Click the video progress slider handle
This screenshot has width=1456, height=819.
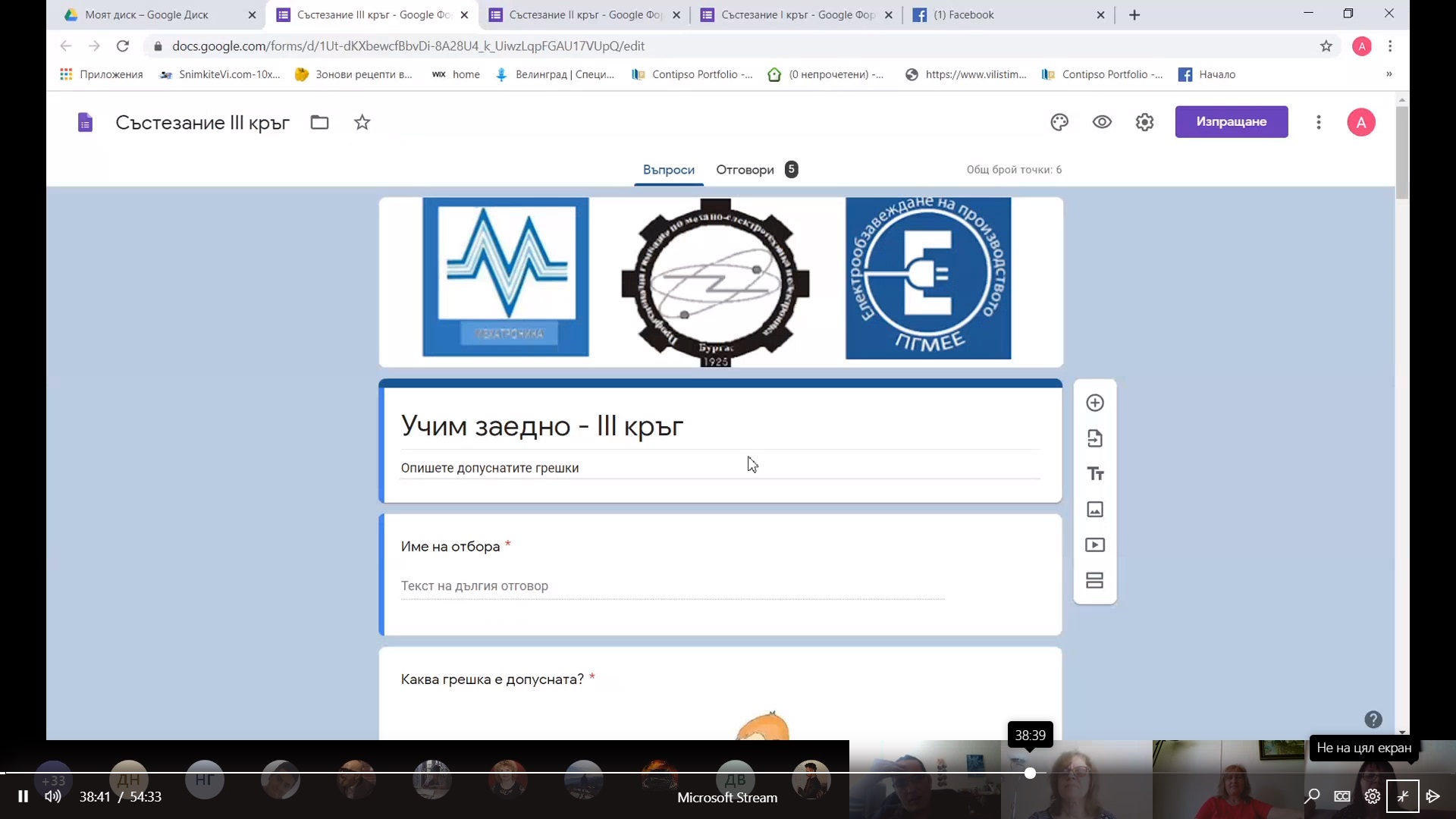[1030, 773]
